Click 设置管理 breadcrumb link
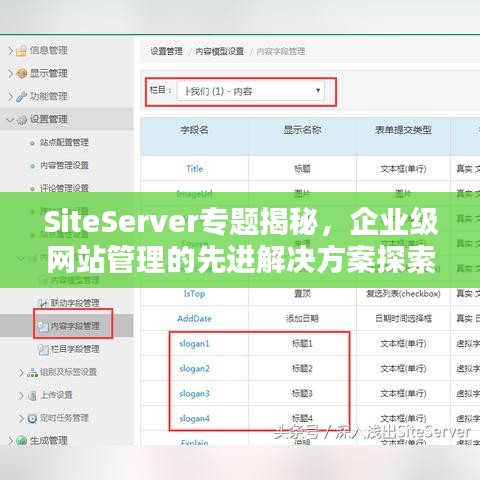This screenshot has width=480, height=480. click(x=166, y=51)
